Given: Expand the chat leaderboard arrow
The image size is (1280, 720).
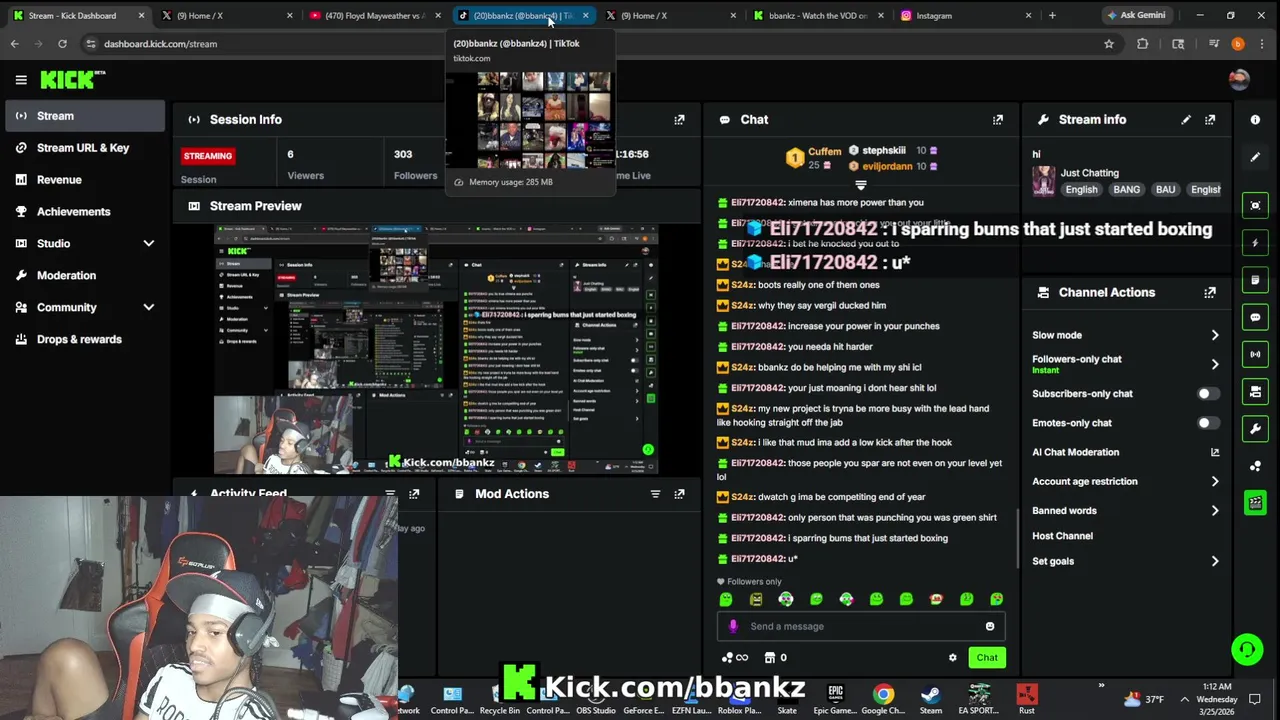Looking at the screenshot, I should pos(861,185).
